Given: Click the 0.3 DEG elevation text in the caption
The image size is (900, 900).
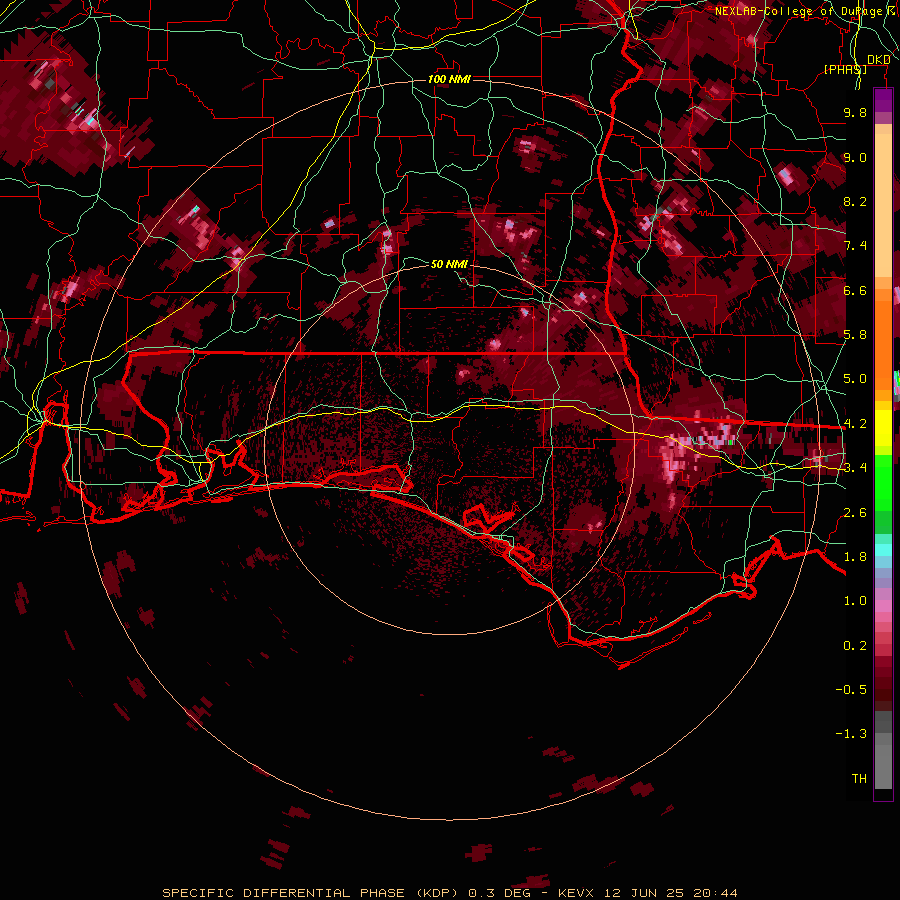Looking at the screenshot, I should click(x=499, y=893).
